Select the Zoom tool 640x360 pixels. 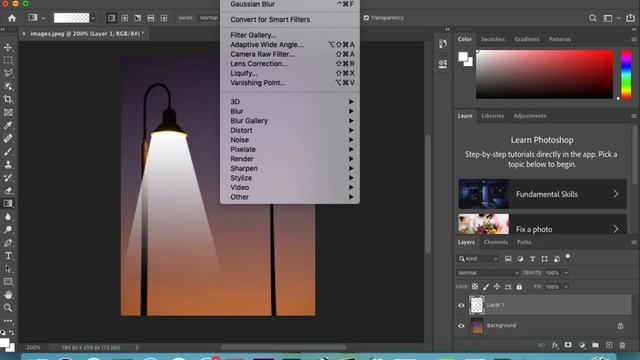pyautogui.click(x=8, y=308)
